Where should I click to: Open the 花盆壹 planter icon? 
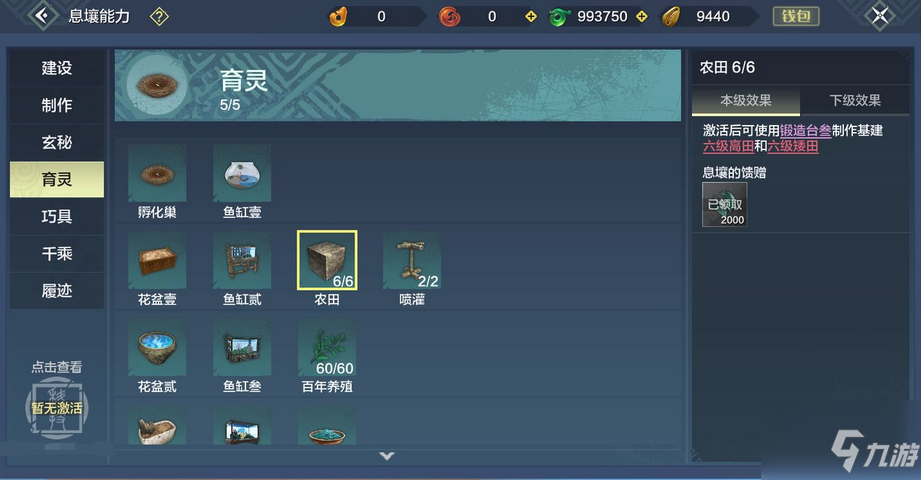[x=157, y=260]
